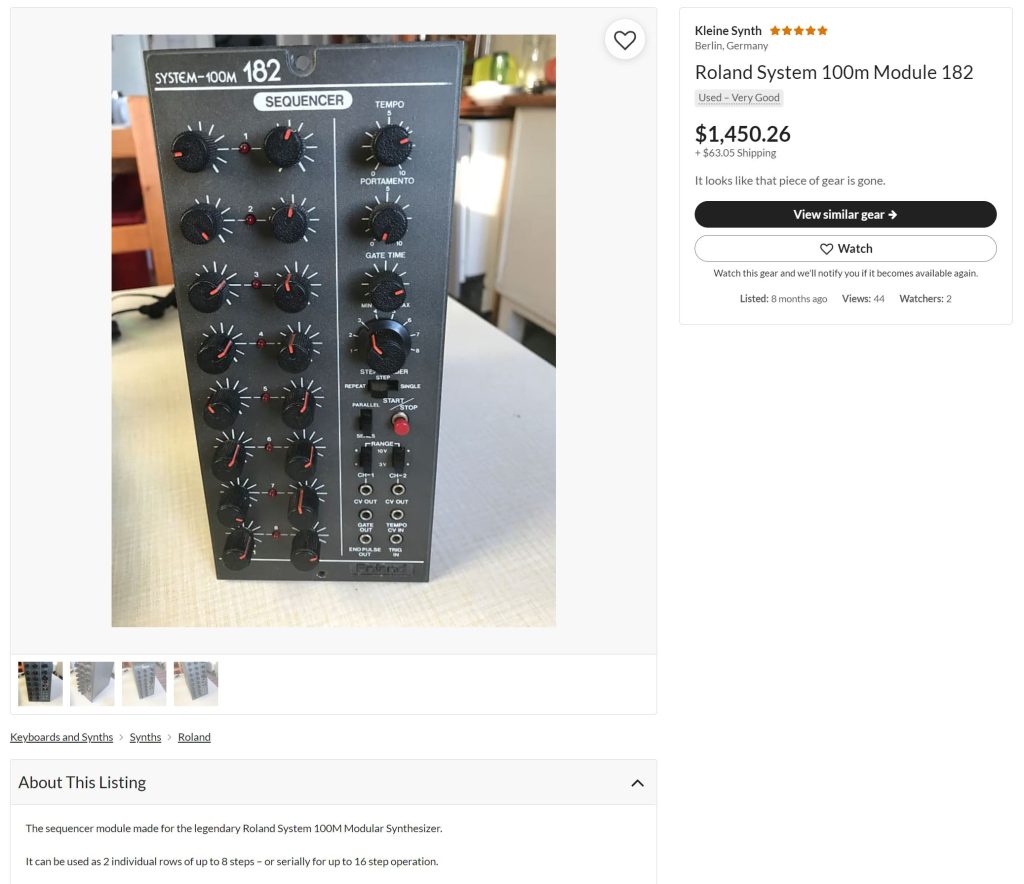
Task: Open the Keyboards and Synths breadcrumb
Action: coord(61,736)
